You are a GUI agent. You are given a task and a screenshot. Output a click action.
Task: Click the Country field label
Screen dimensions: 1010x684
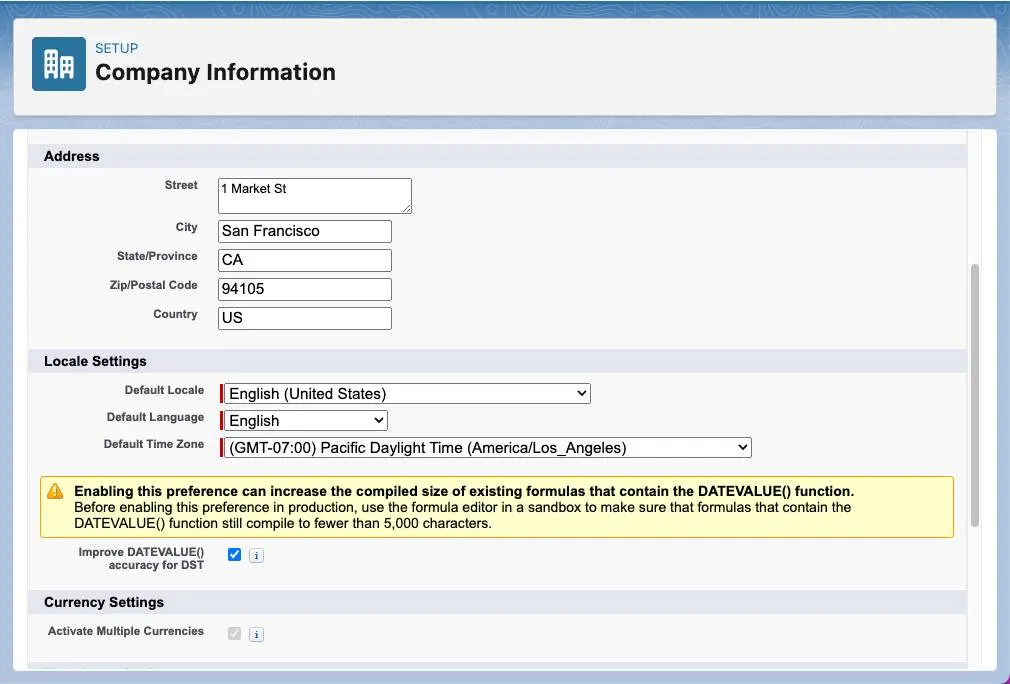pos(175,314)
